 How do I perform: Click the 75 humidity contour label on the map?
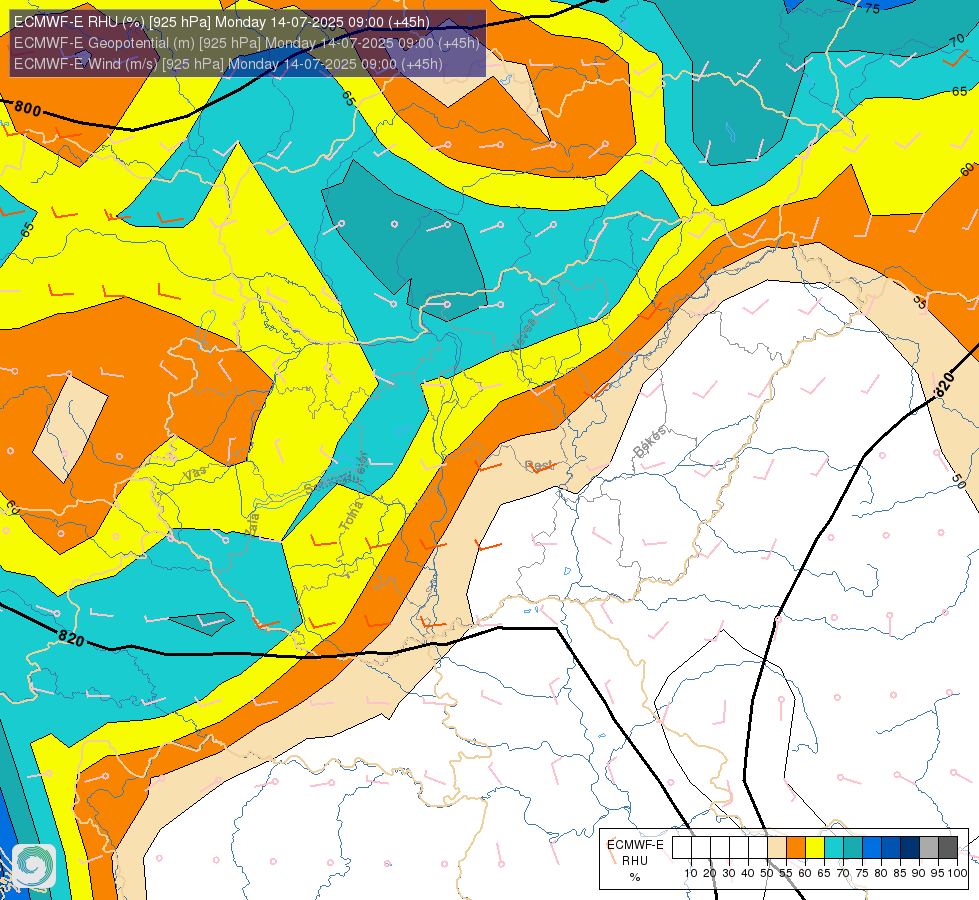[872, 9]
